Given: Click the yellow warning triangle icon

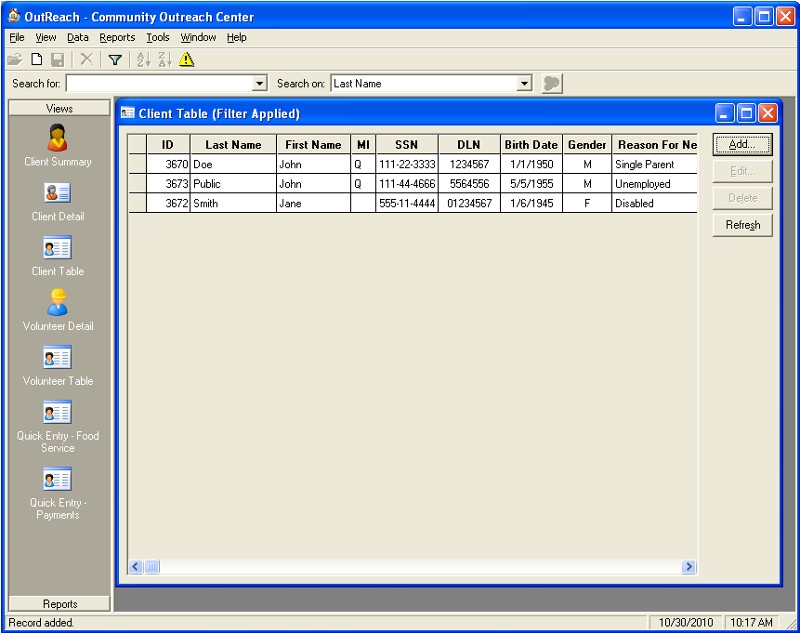Looking at the screenshot, I should (186, 60).
